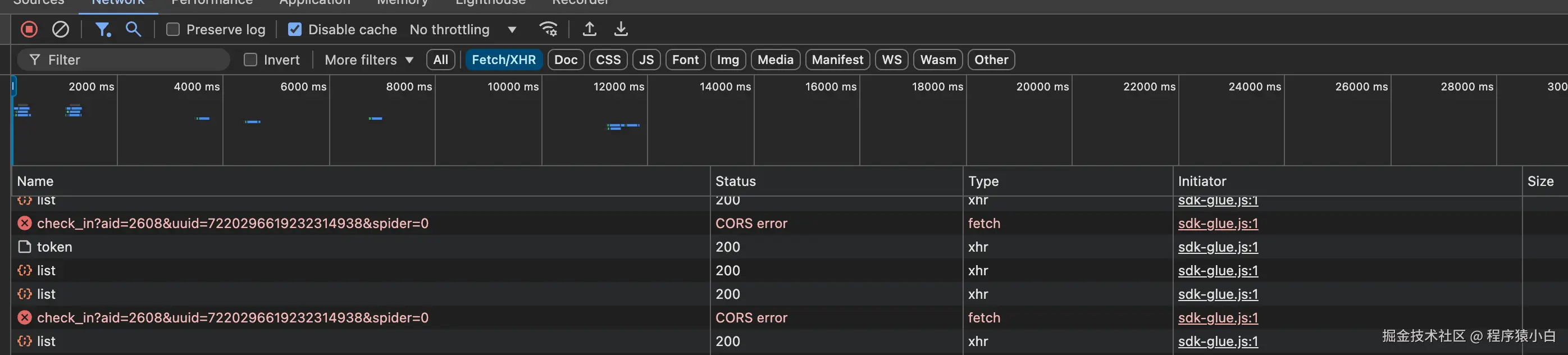Open the No throttling dropdown
This screenshot has width=1568, height=355.
point(463,29)
